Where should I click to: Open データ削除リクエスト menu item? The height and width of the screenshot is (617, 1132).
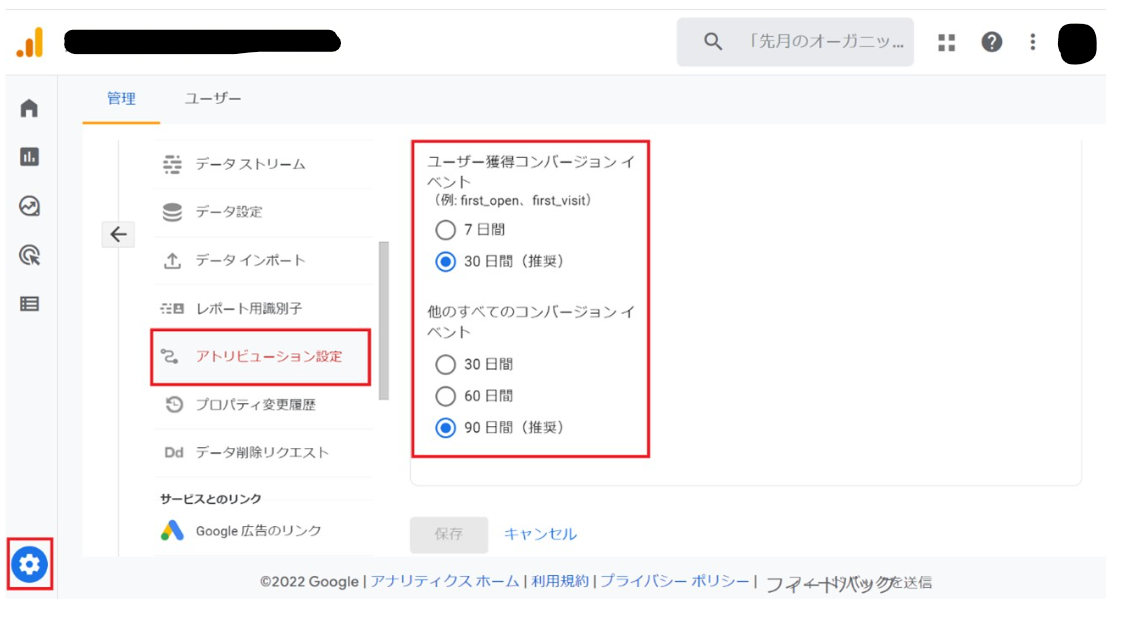click(263, 452)
